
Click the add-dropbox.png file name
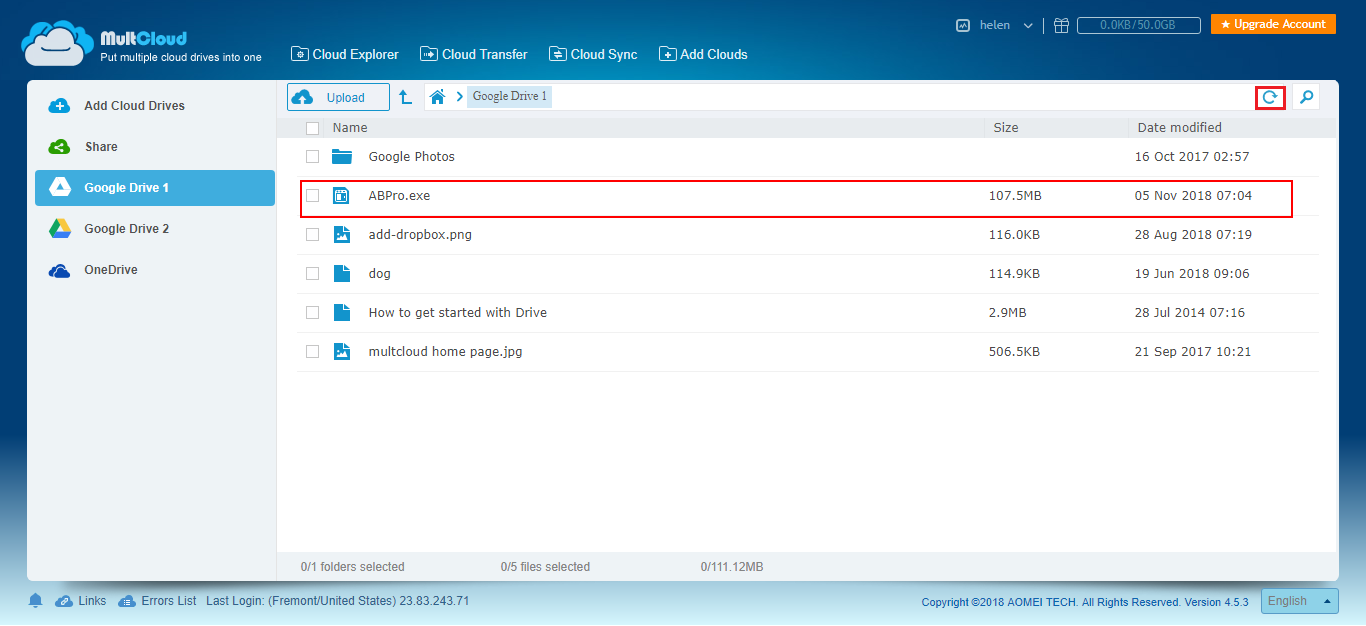[x=420, y=235]
